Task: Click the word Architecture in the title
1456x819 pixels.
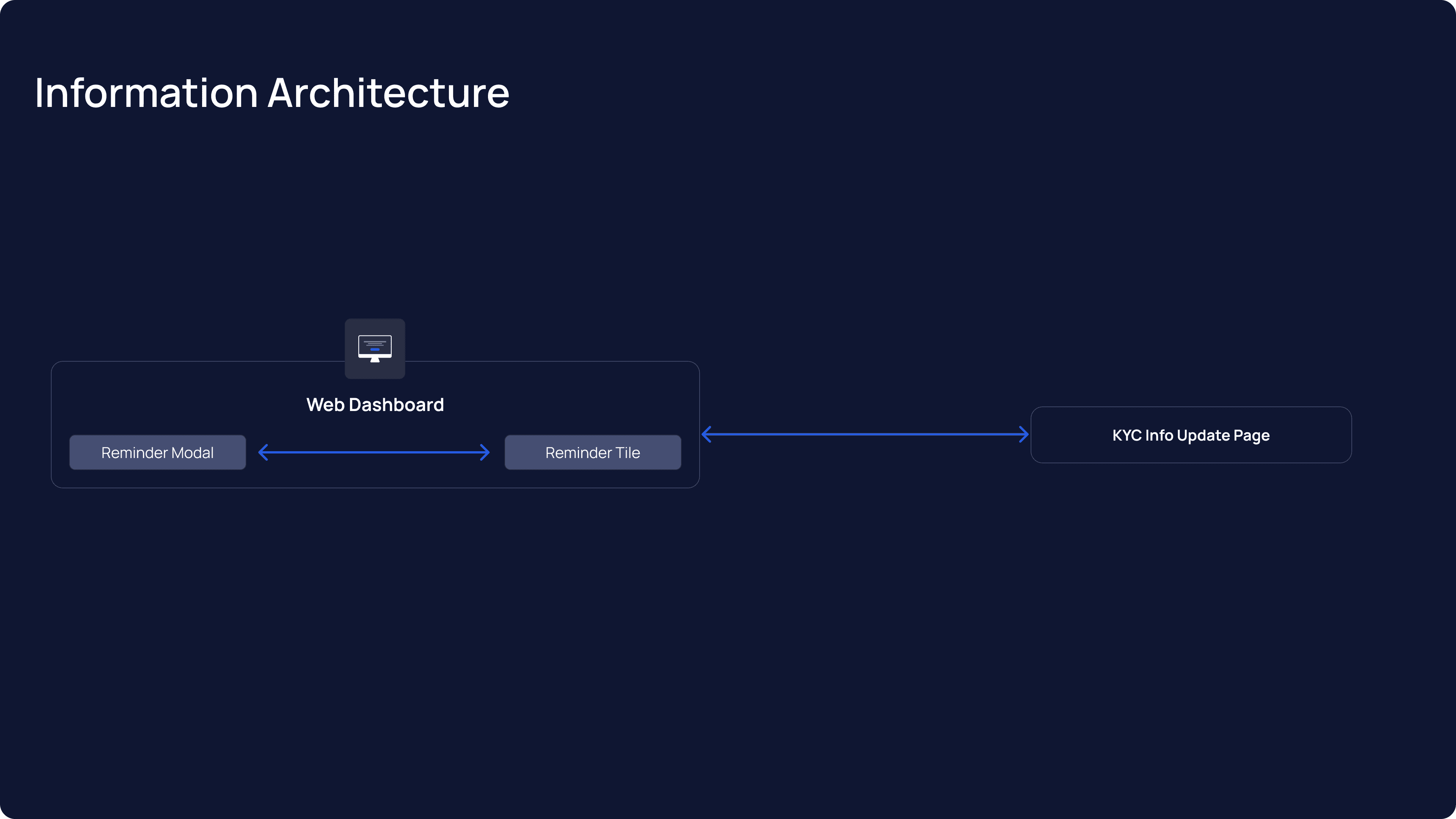Action: (x=388, y=93)
